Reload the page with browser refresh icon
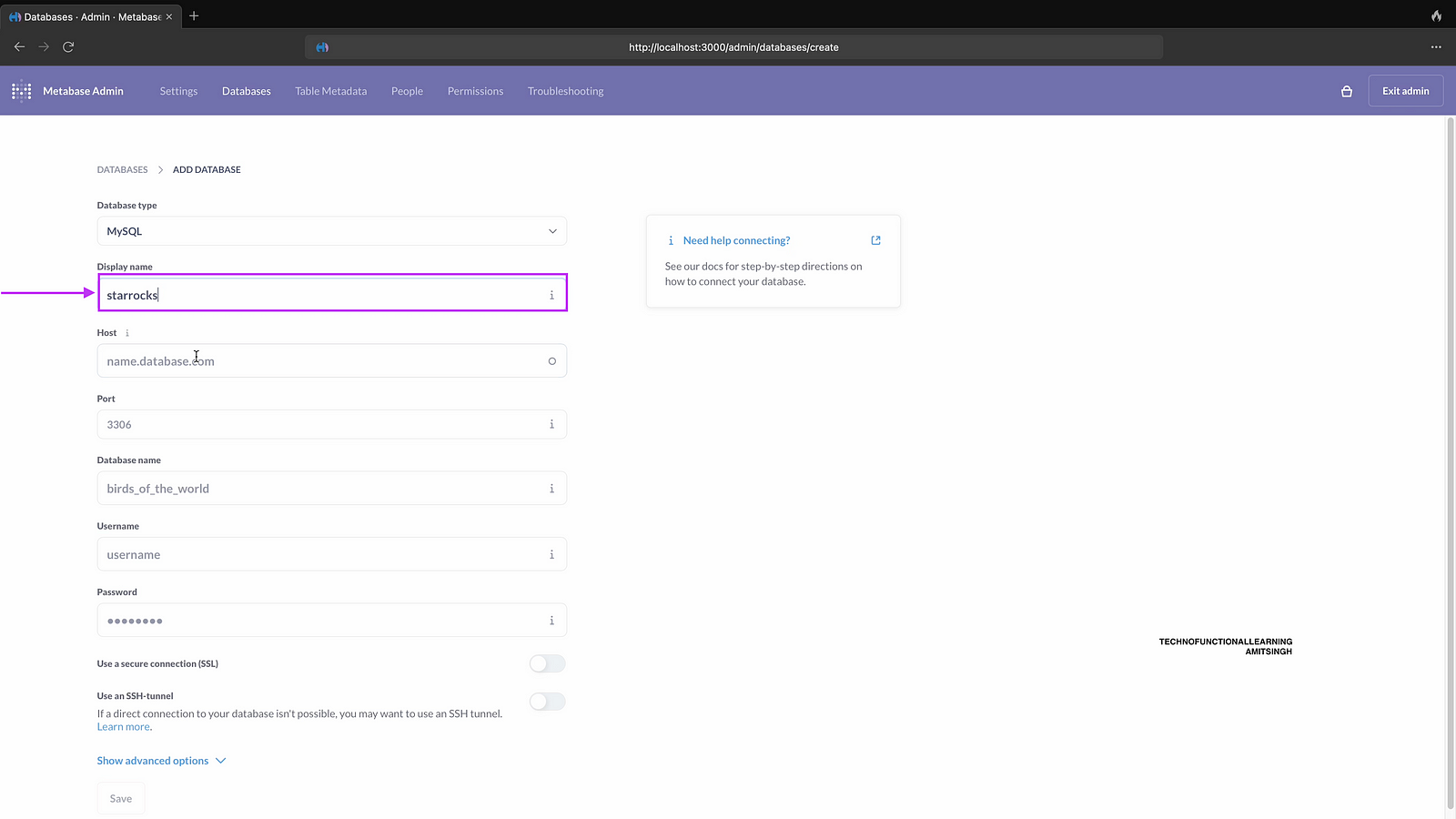The width and height of the screenshot is (1456, 819). tap(68, 46)
